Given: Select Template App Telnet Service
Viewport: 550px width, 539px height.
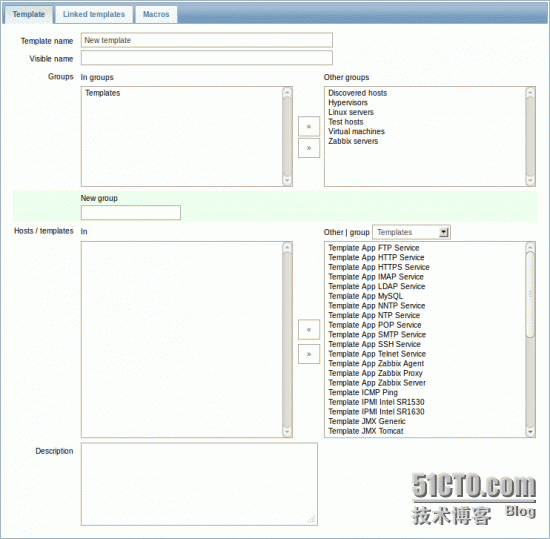Looking at the screenshot, I should pyautogui.click(x=377, y=354).
